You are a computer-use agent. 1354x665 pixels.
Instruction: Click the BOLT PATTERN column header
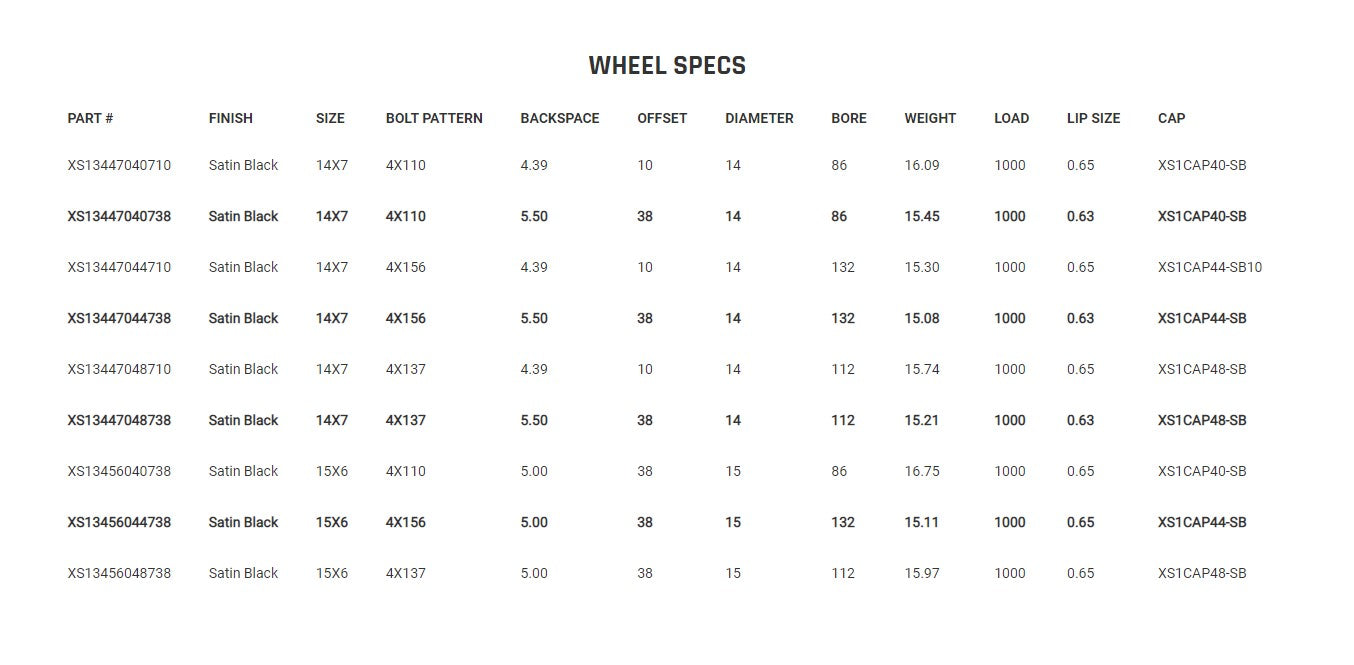pos(434,118)
